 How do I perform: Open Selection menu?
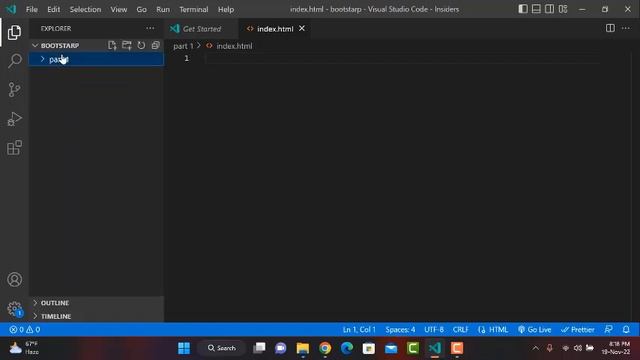85,9
